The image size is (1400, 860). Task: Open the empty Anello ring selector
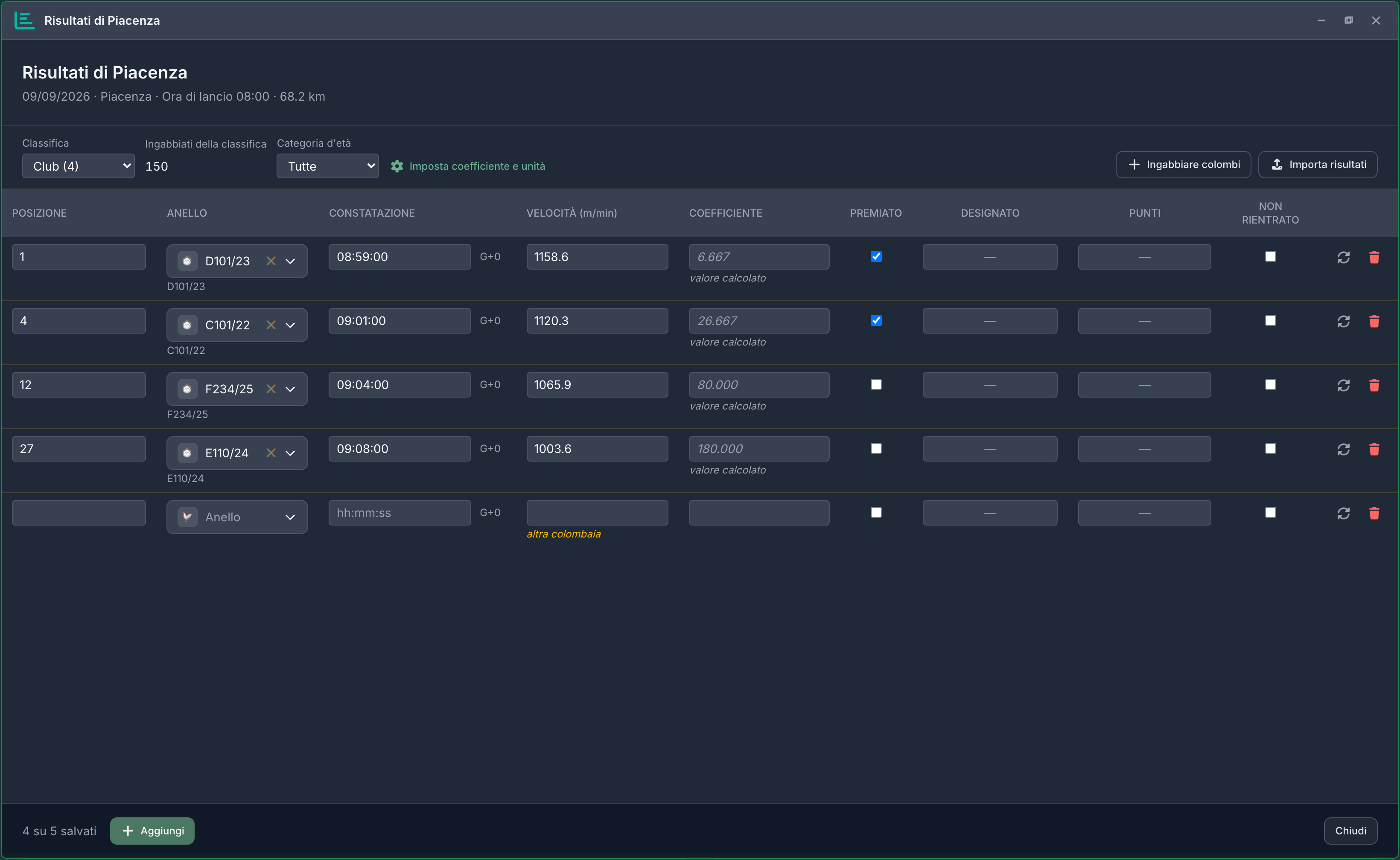(x=237, y=517)
